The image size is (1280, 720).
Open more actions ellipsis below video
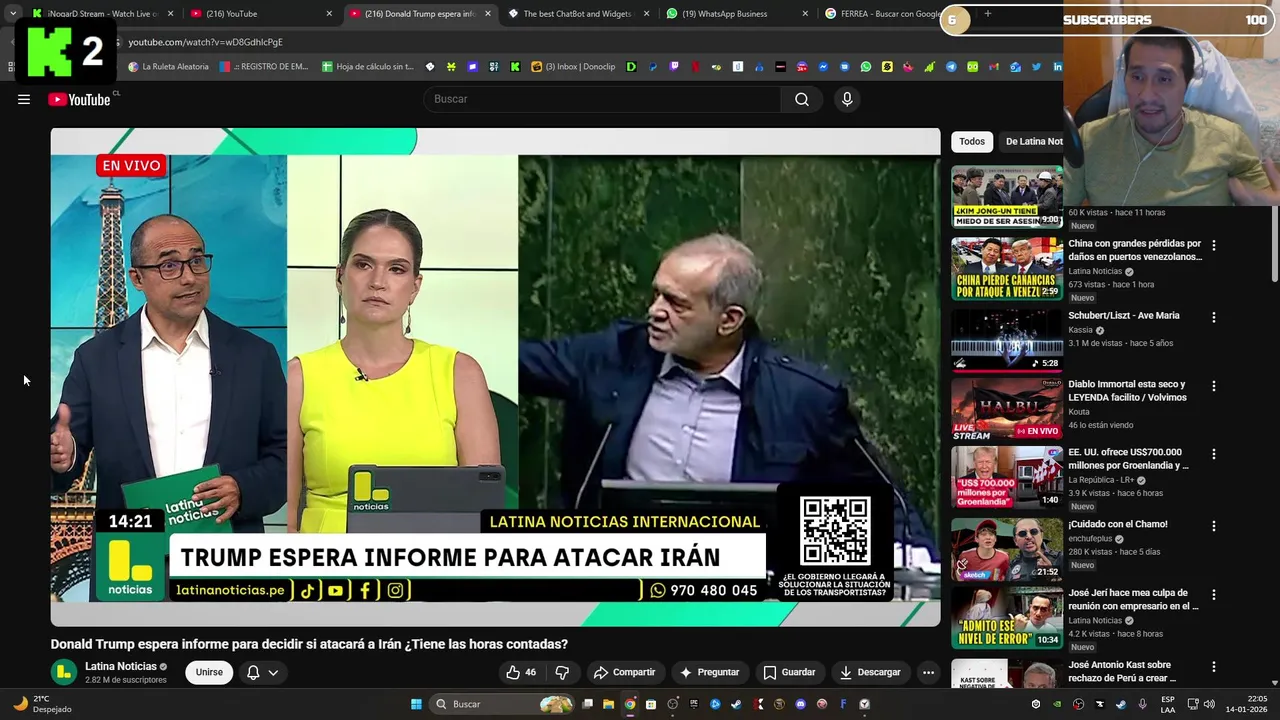click(x=928, y=672)
